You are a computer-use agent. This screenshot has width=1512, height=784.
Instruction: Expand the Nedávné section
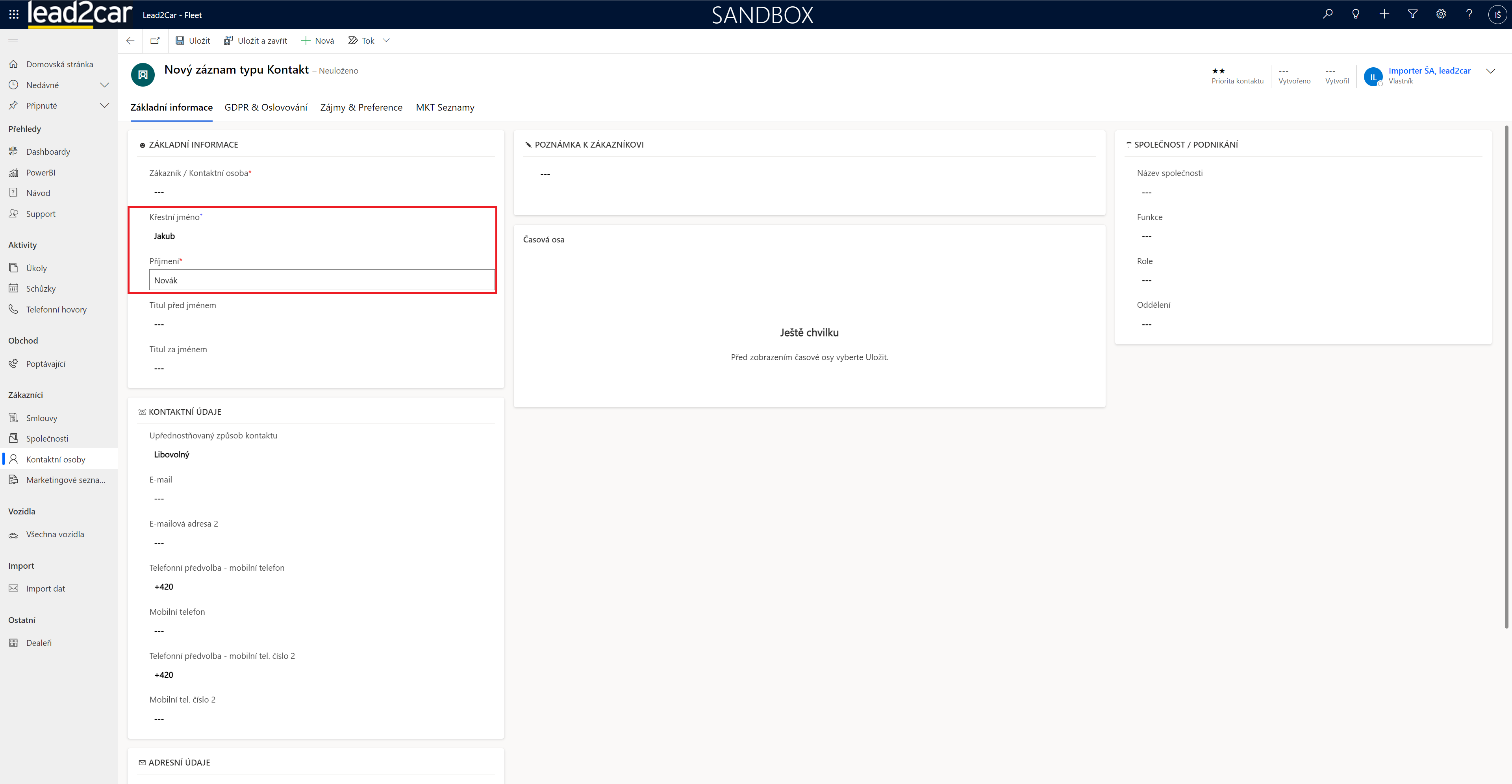point(104,85)
